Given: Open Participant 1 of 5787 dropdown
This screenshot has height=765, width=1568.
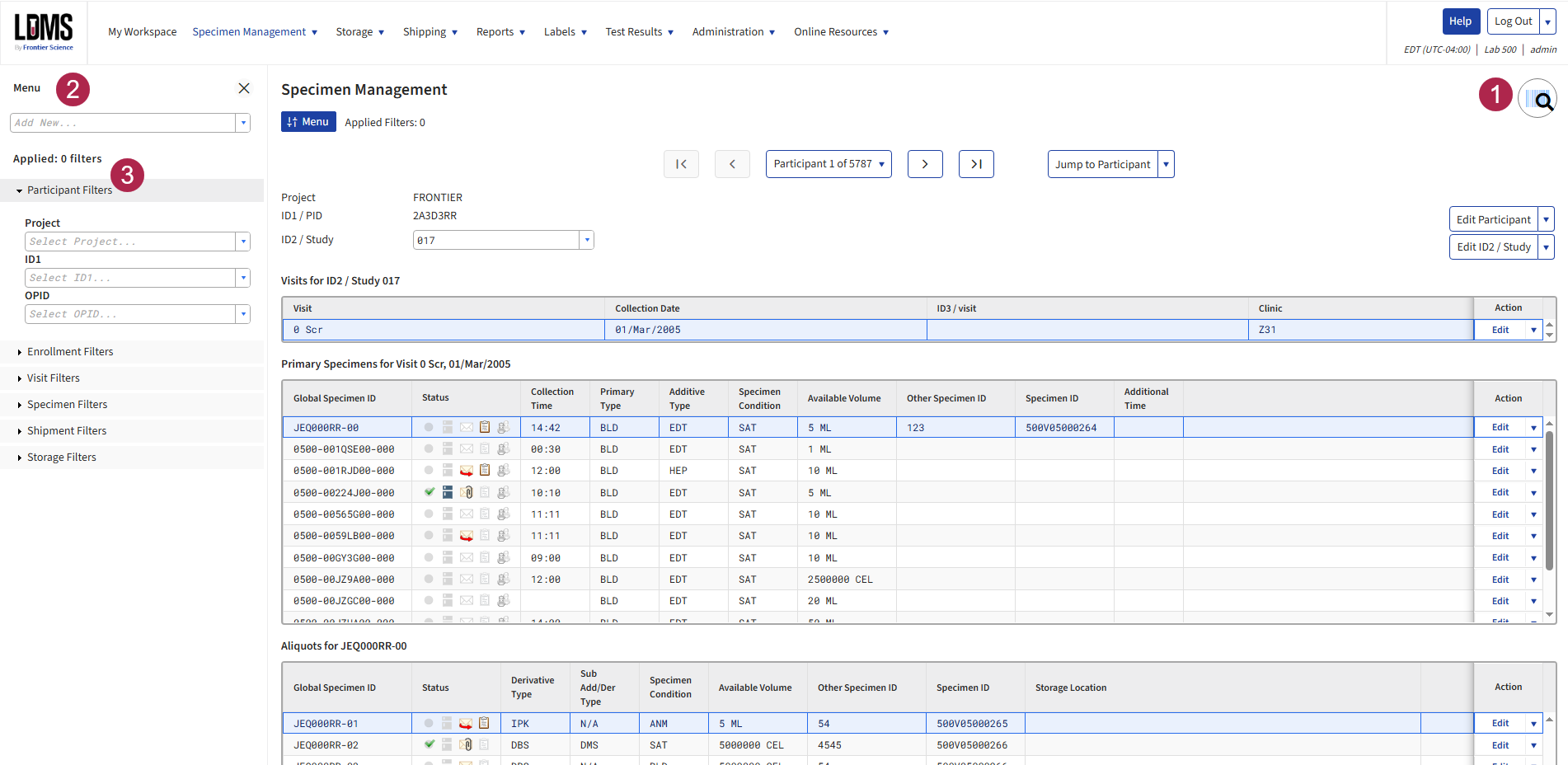Looking at the screenshot, I should coord(829,164).
